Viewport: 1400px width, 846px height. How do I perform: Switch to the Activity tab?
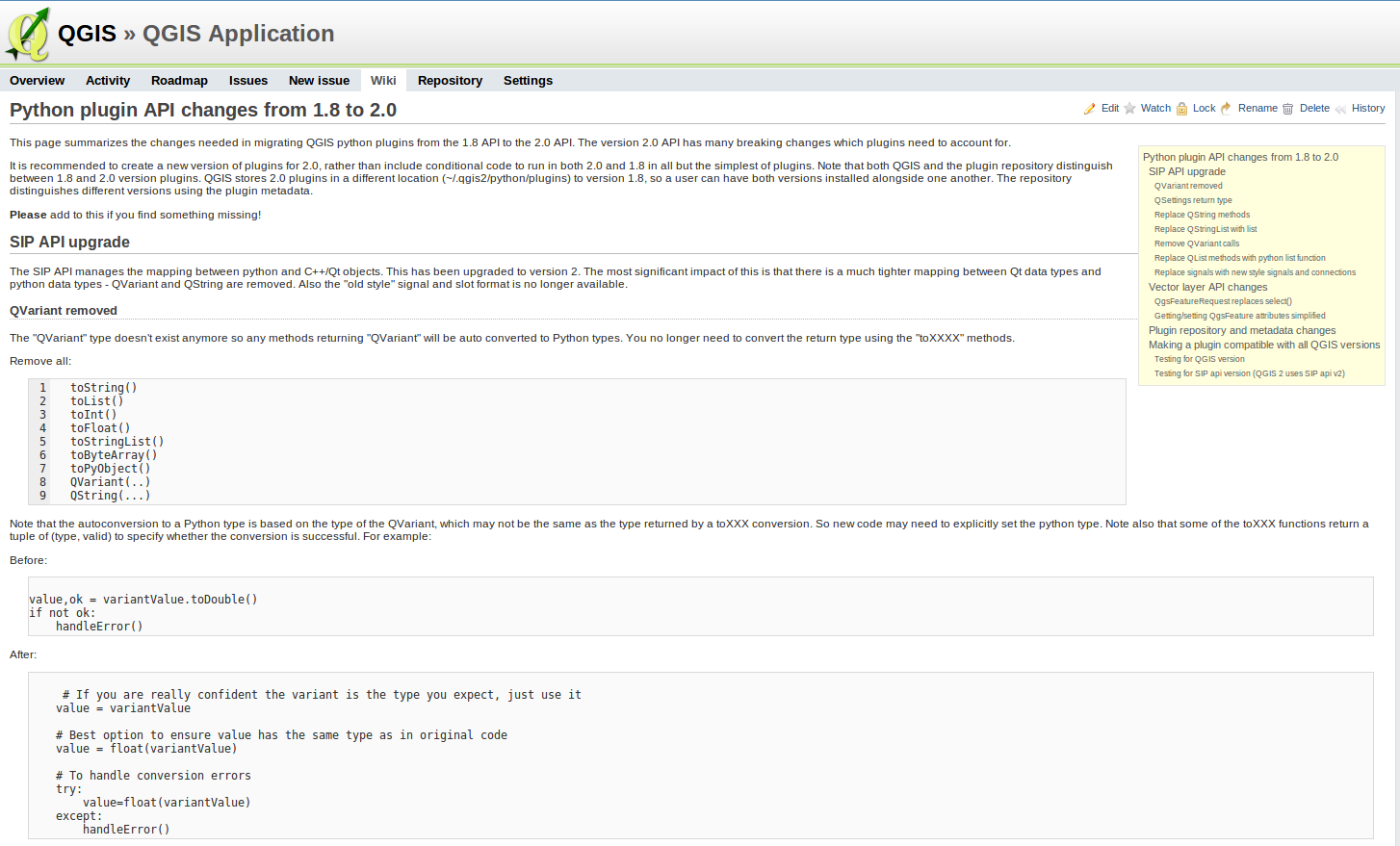108,81
